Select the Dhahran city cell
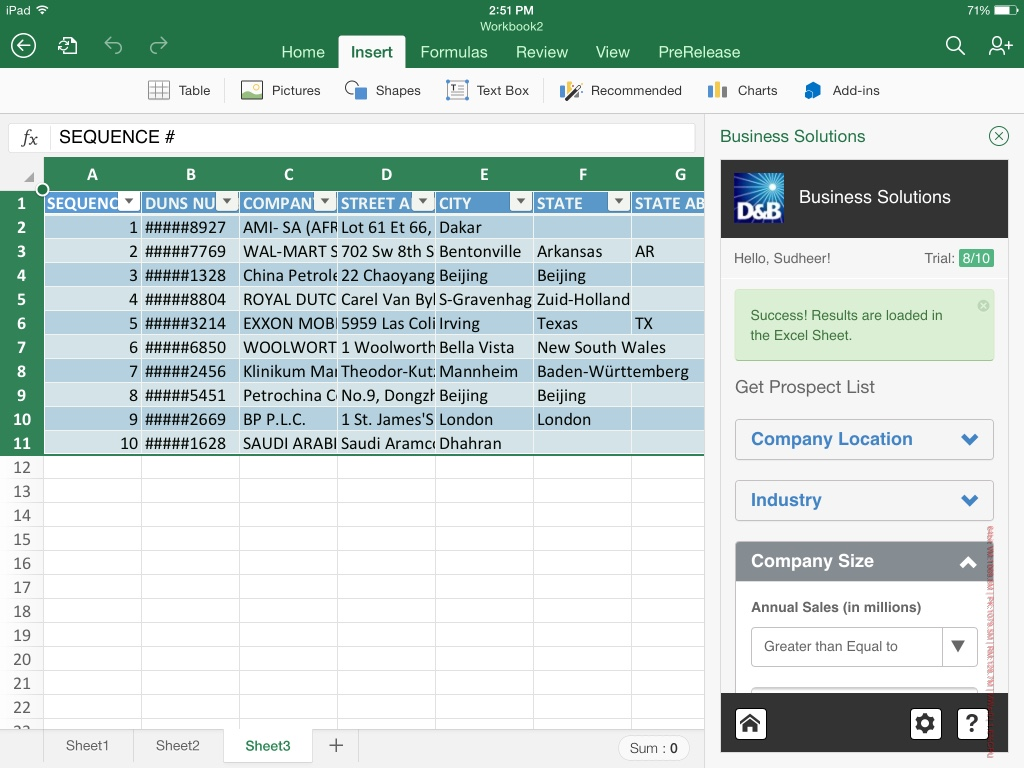The height and width of the screenshot is (768, 1024). [x=485, y=443]
